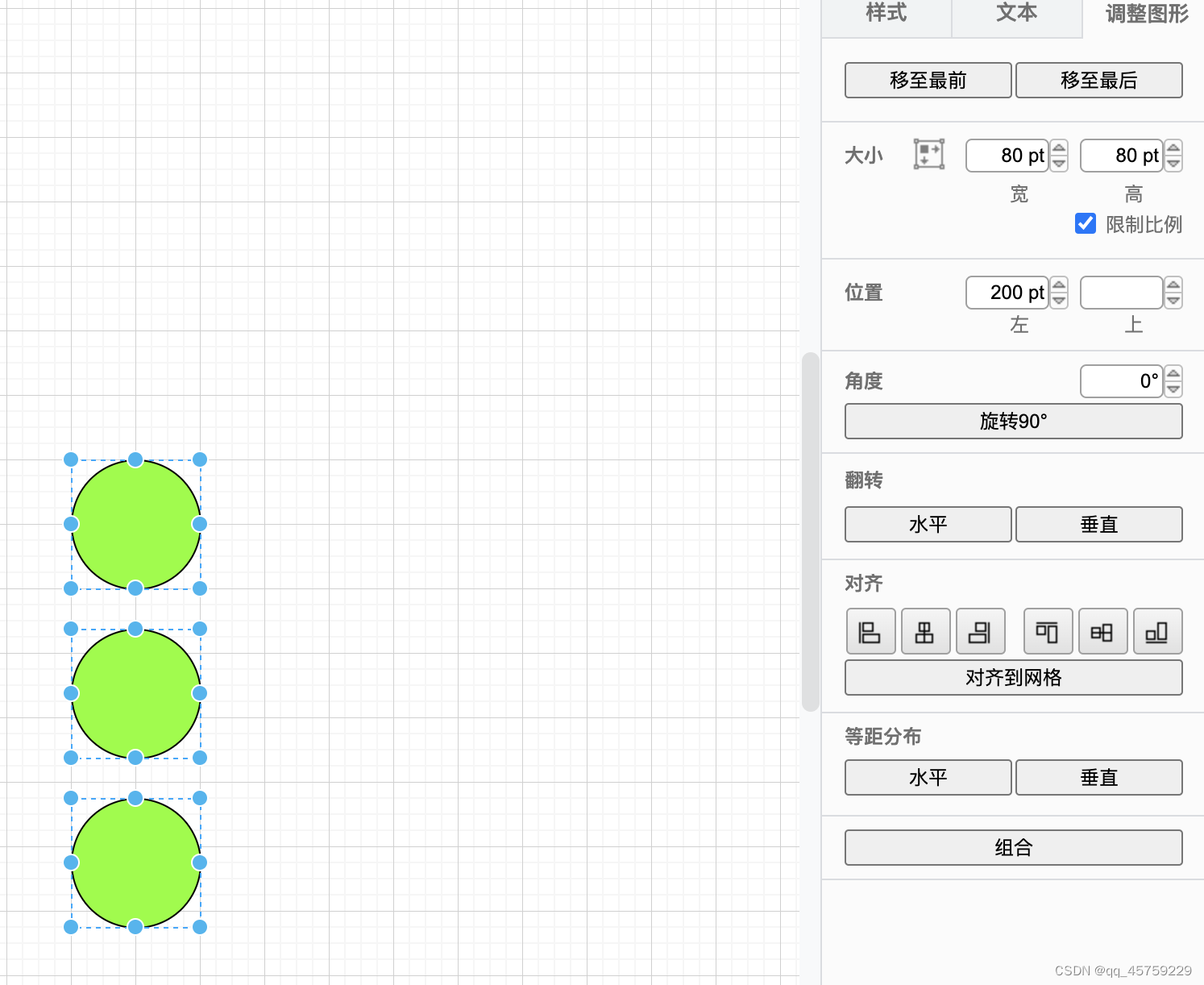Increase top position with up stepper

click(1173, 285)
